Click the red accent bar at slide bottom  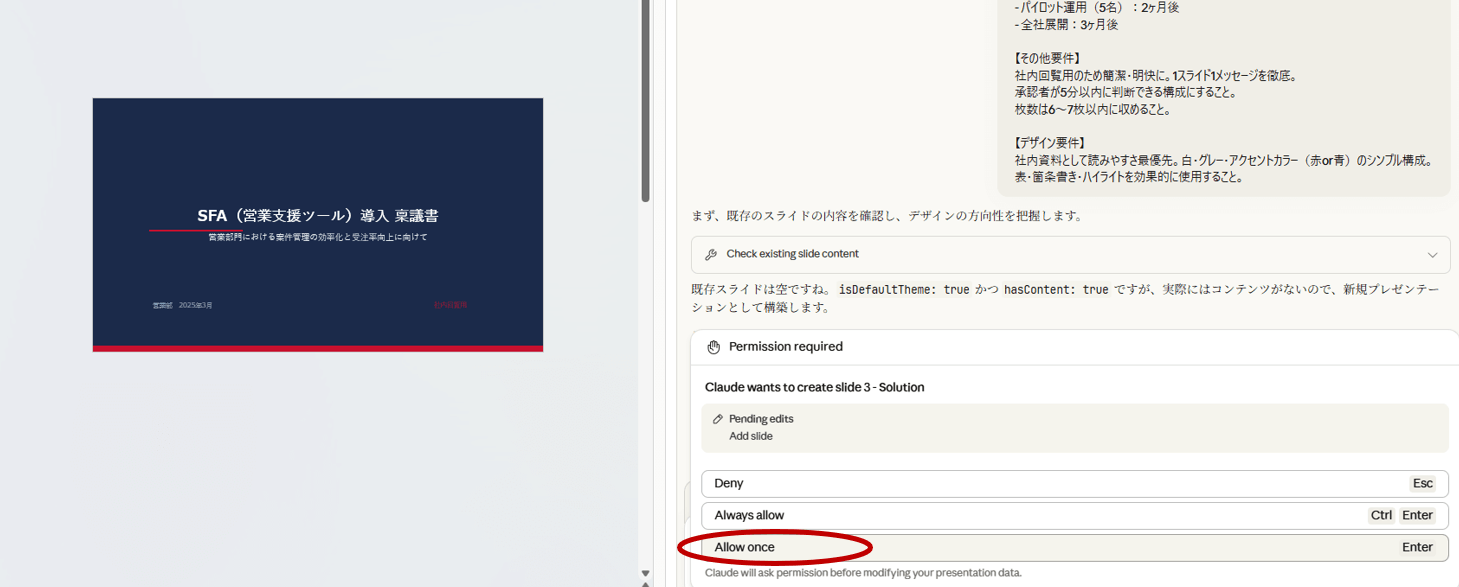click(x=317, y=348)
